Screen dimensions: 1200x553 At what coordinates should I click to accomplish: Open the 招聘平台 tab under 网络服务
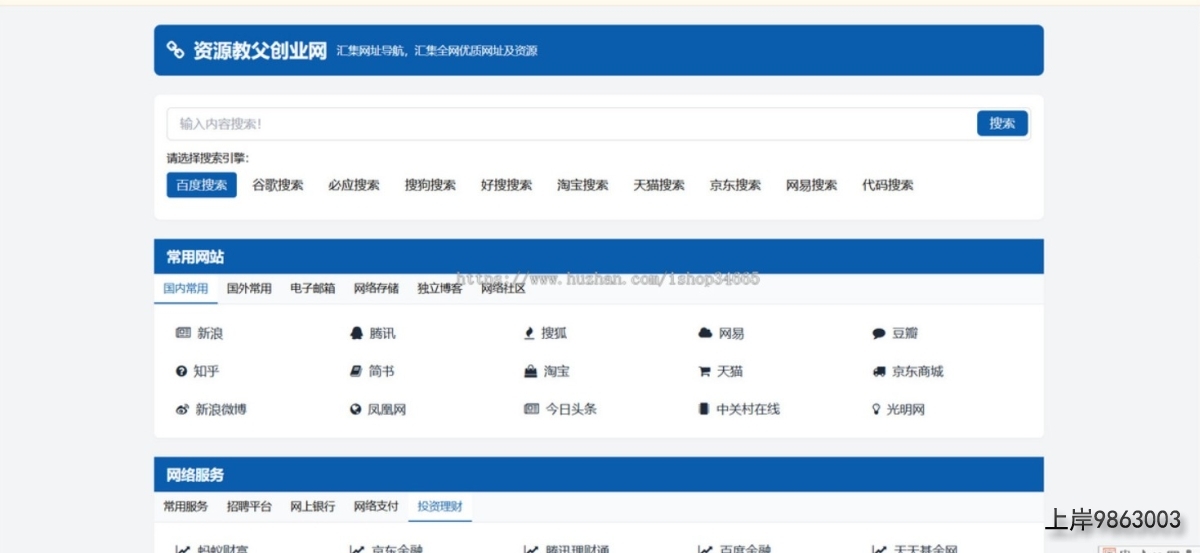click(x=249, y=507)
